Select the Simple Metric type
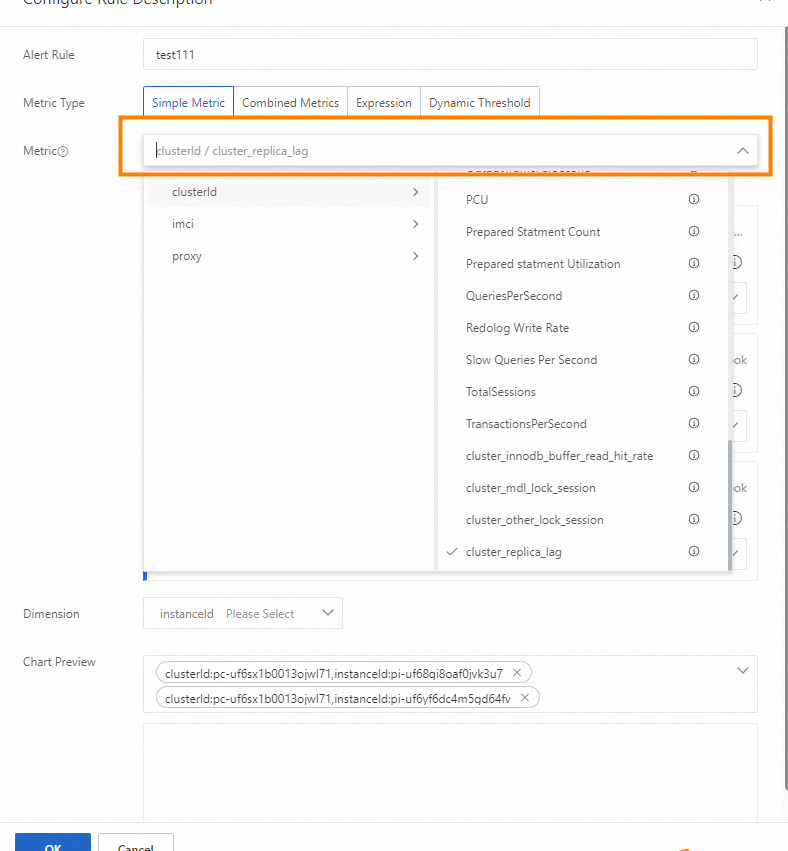The width and height of the screenshot is (788, 851). coord(188,103)
